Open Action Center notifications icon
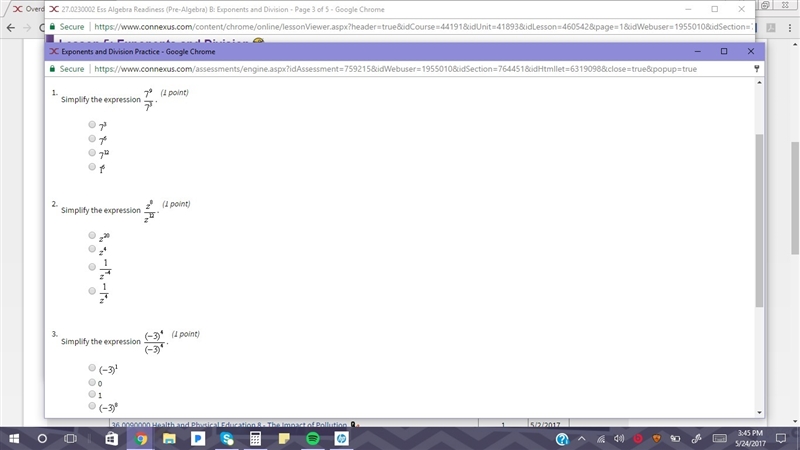The width and height of the screenshot is (800, 450). [781, 439]
